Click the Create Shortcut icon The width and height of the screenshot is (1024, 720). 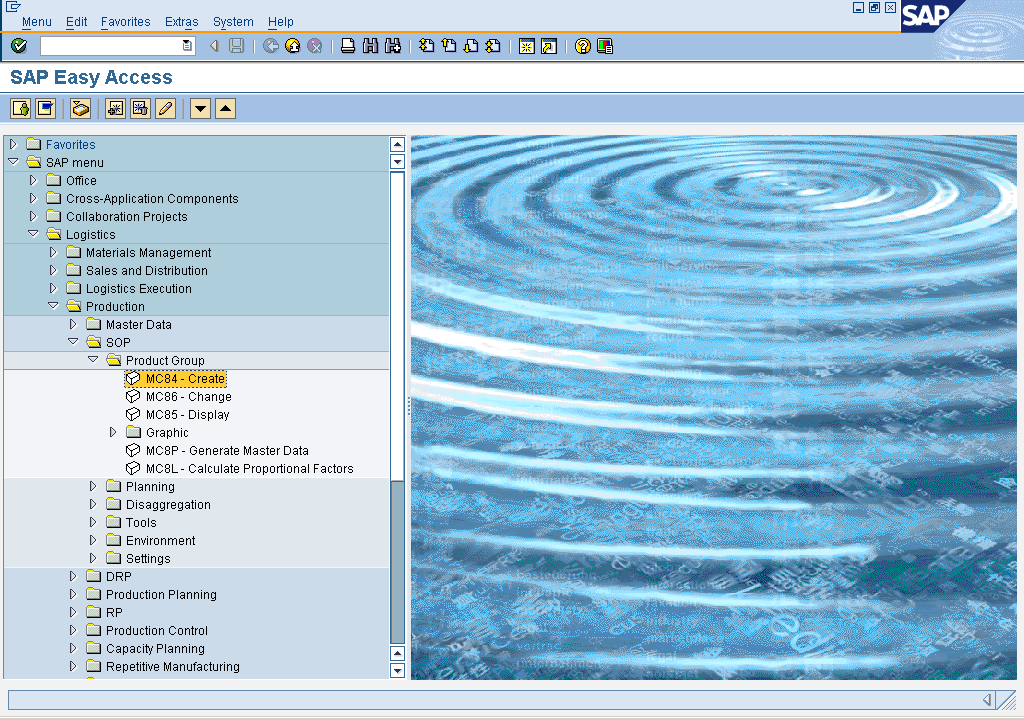point(549,46)
